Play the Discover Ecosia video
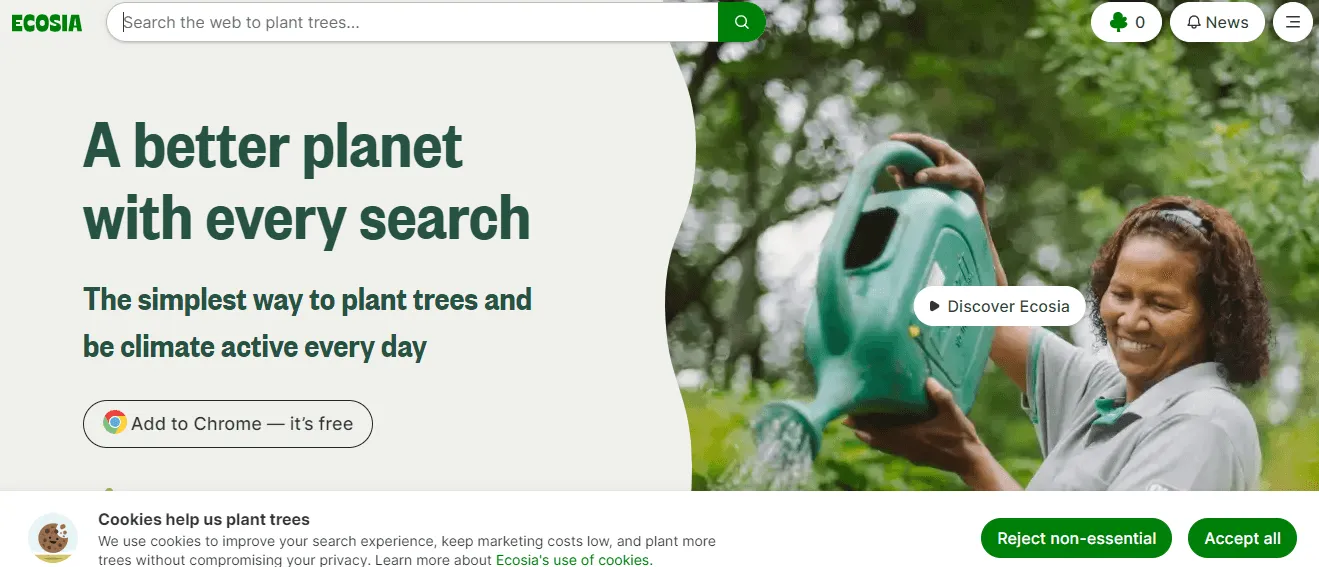This screenshot has height=567, width=1319. pos(999,306)
